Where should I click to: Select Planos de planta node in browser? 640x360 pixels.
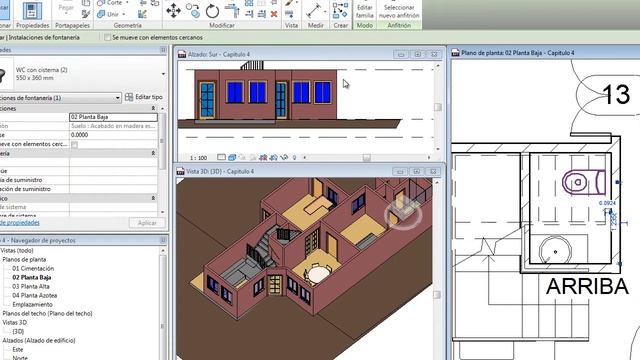[x=24, y=260]
